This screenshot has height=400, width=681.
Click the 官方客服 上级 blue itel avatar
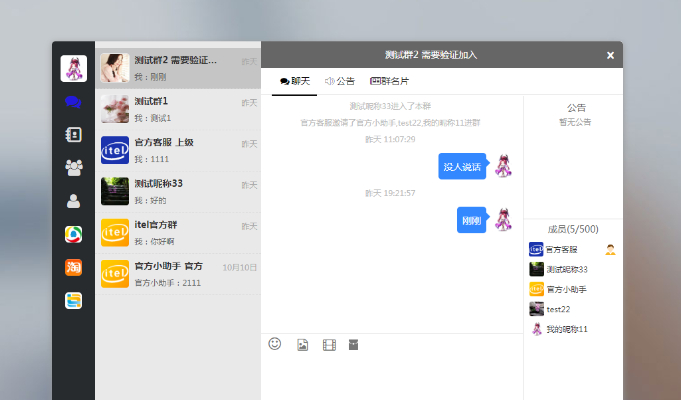click(115, 150)
